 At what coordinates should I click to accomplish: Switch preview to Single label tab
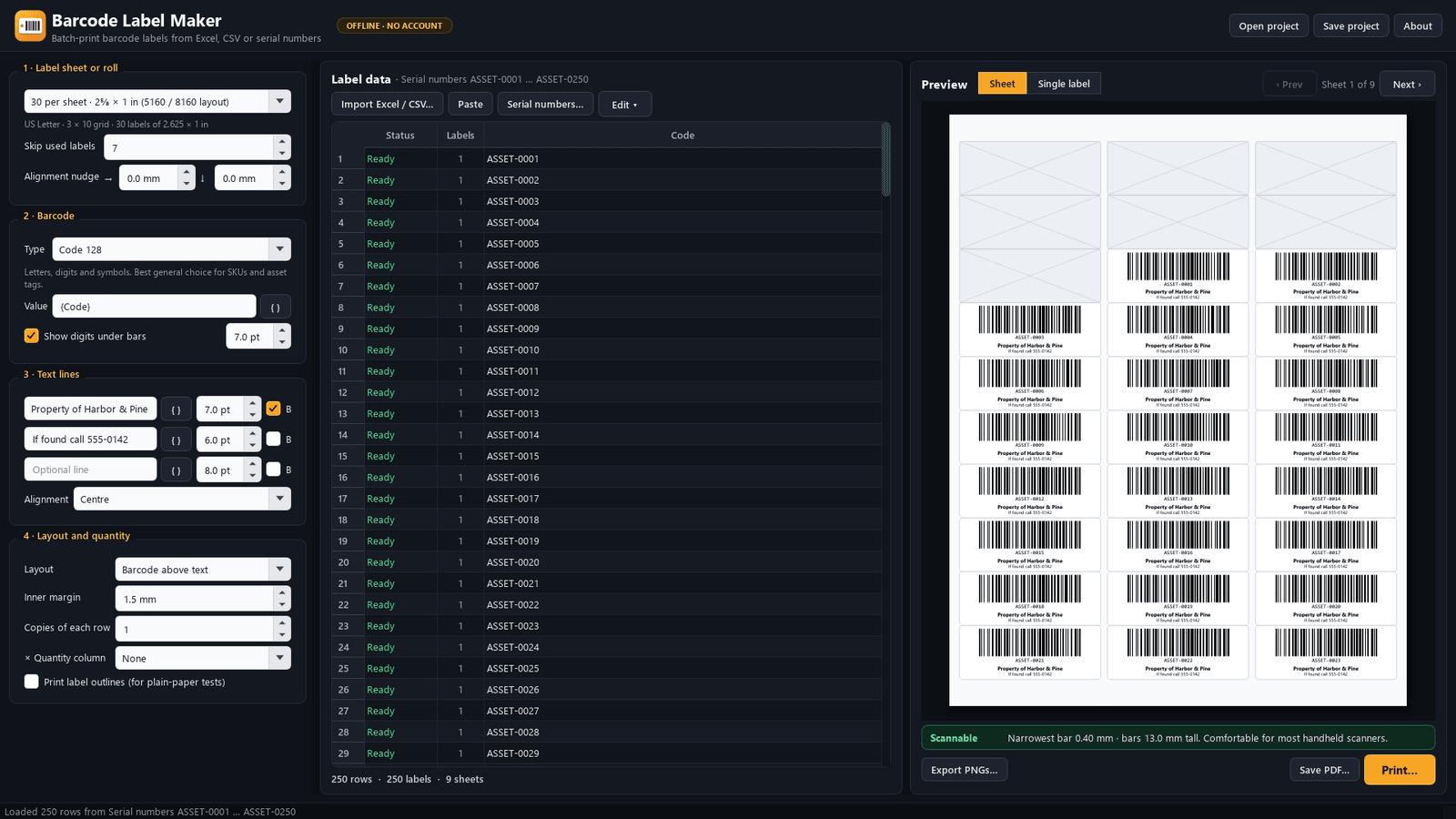(1064, 84)
